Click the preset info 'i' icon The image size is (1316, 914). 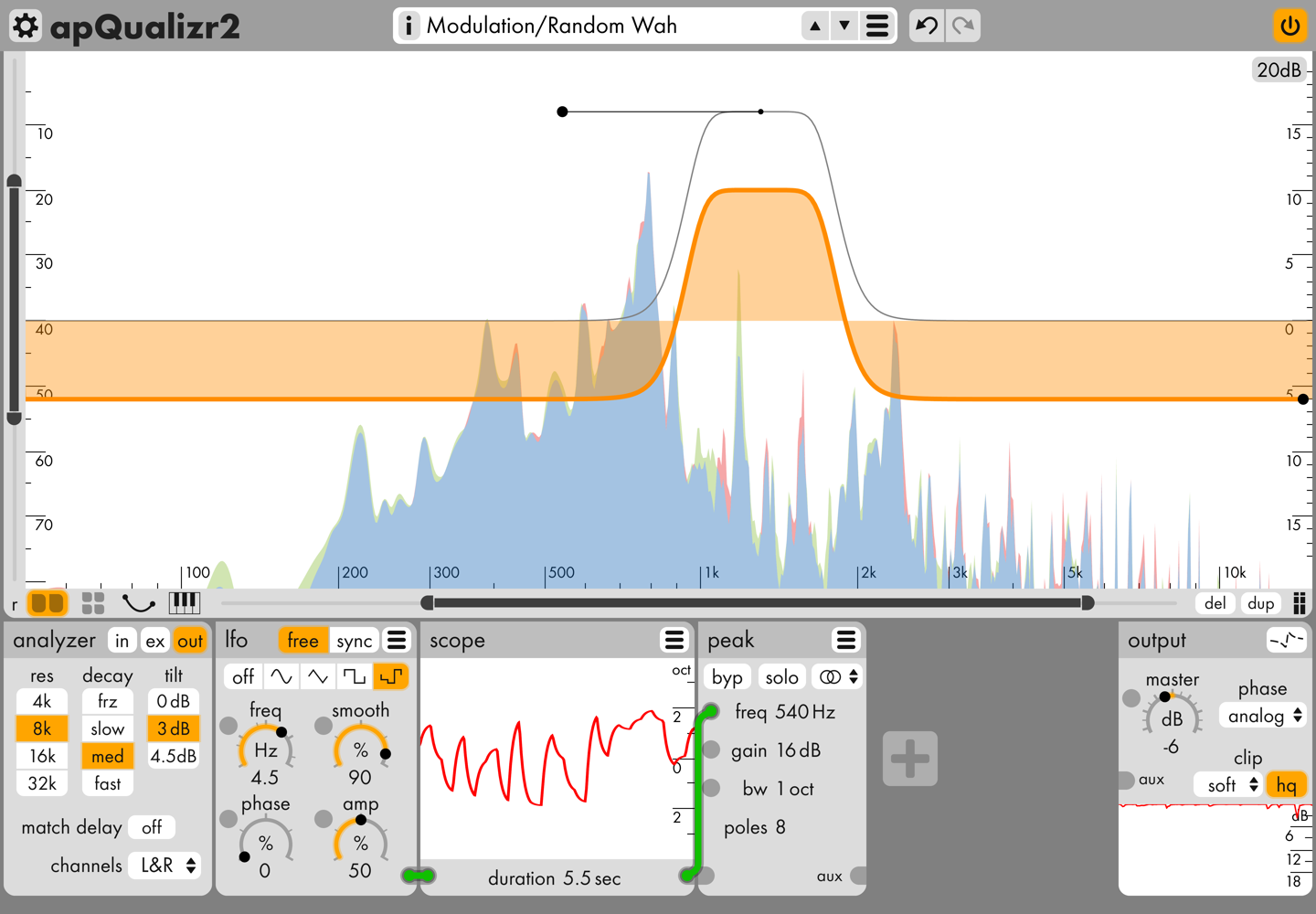coord(409,26)
